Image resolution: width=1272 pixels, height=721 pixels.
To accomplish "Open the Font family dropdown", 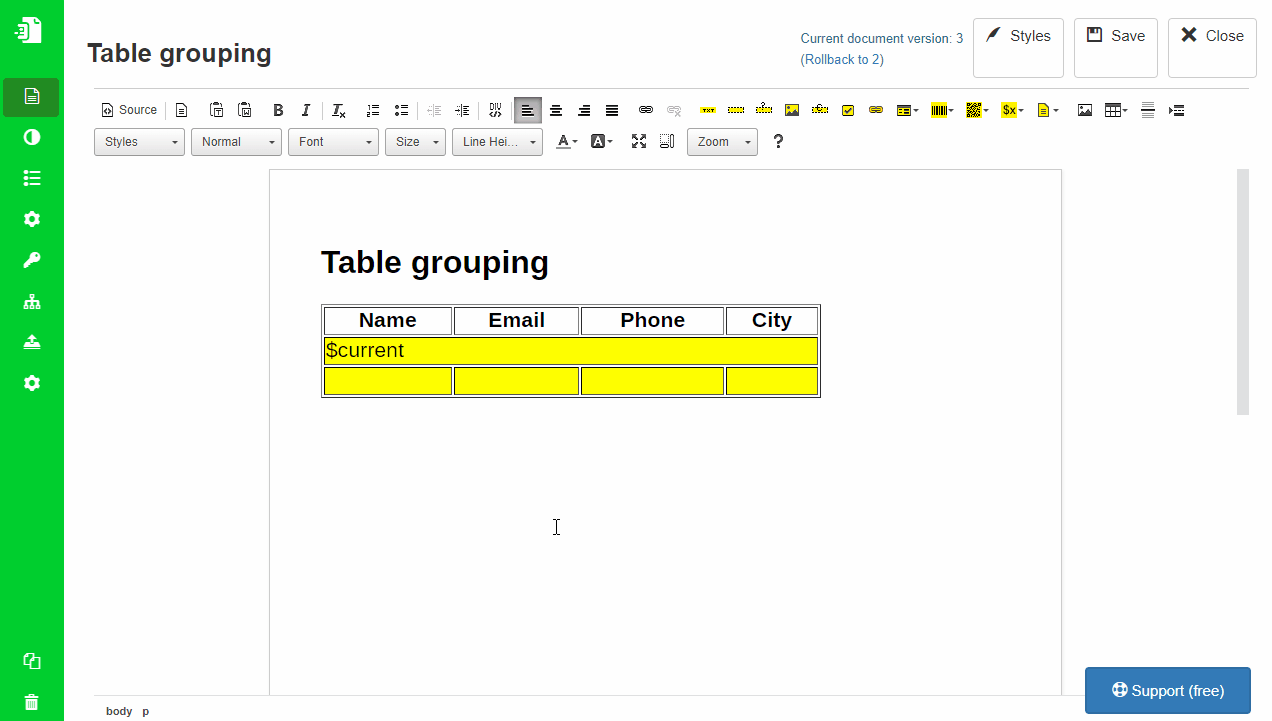I will pos(333,141).
